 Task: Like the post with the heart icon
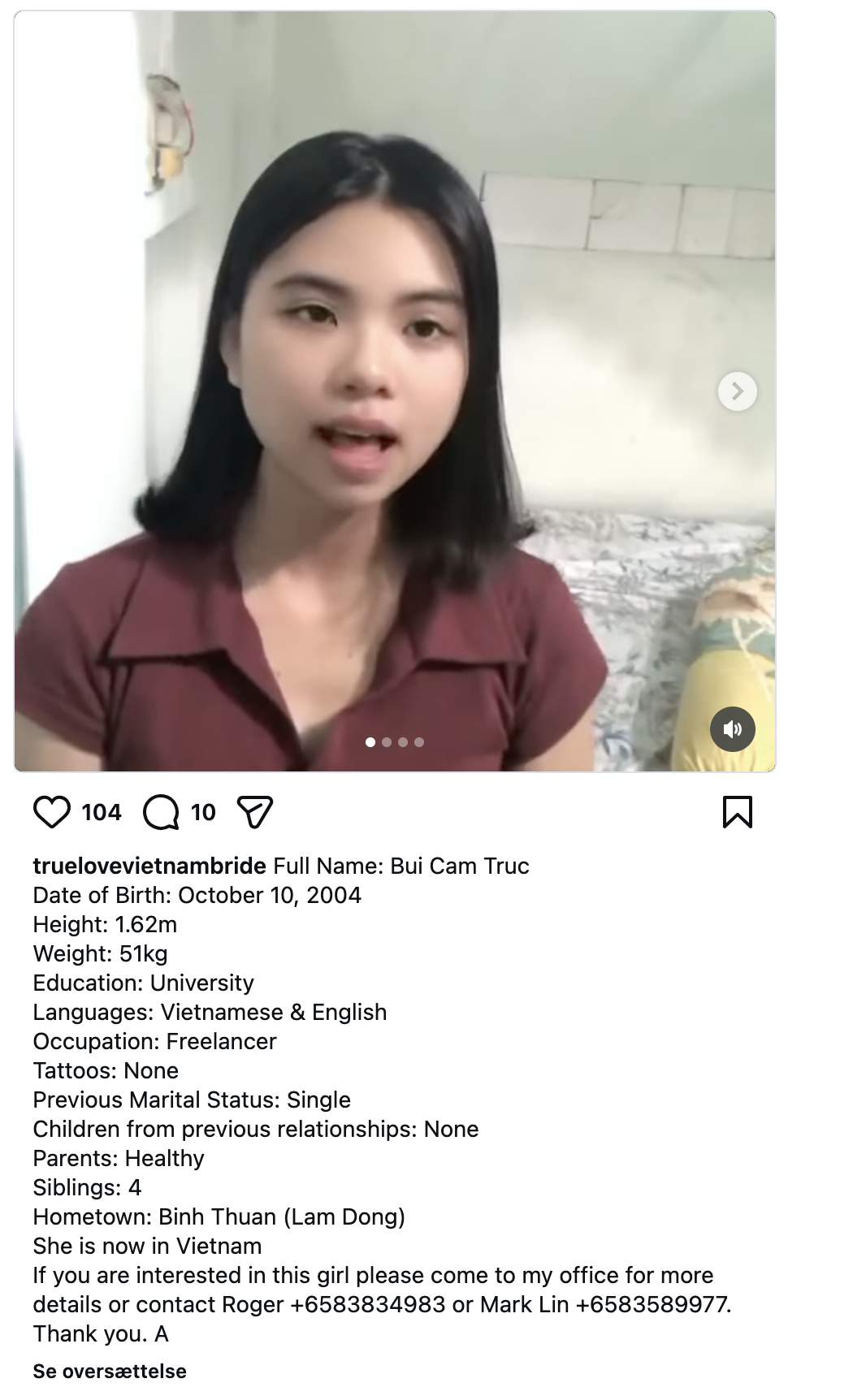(52, 812)
